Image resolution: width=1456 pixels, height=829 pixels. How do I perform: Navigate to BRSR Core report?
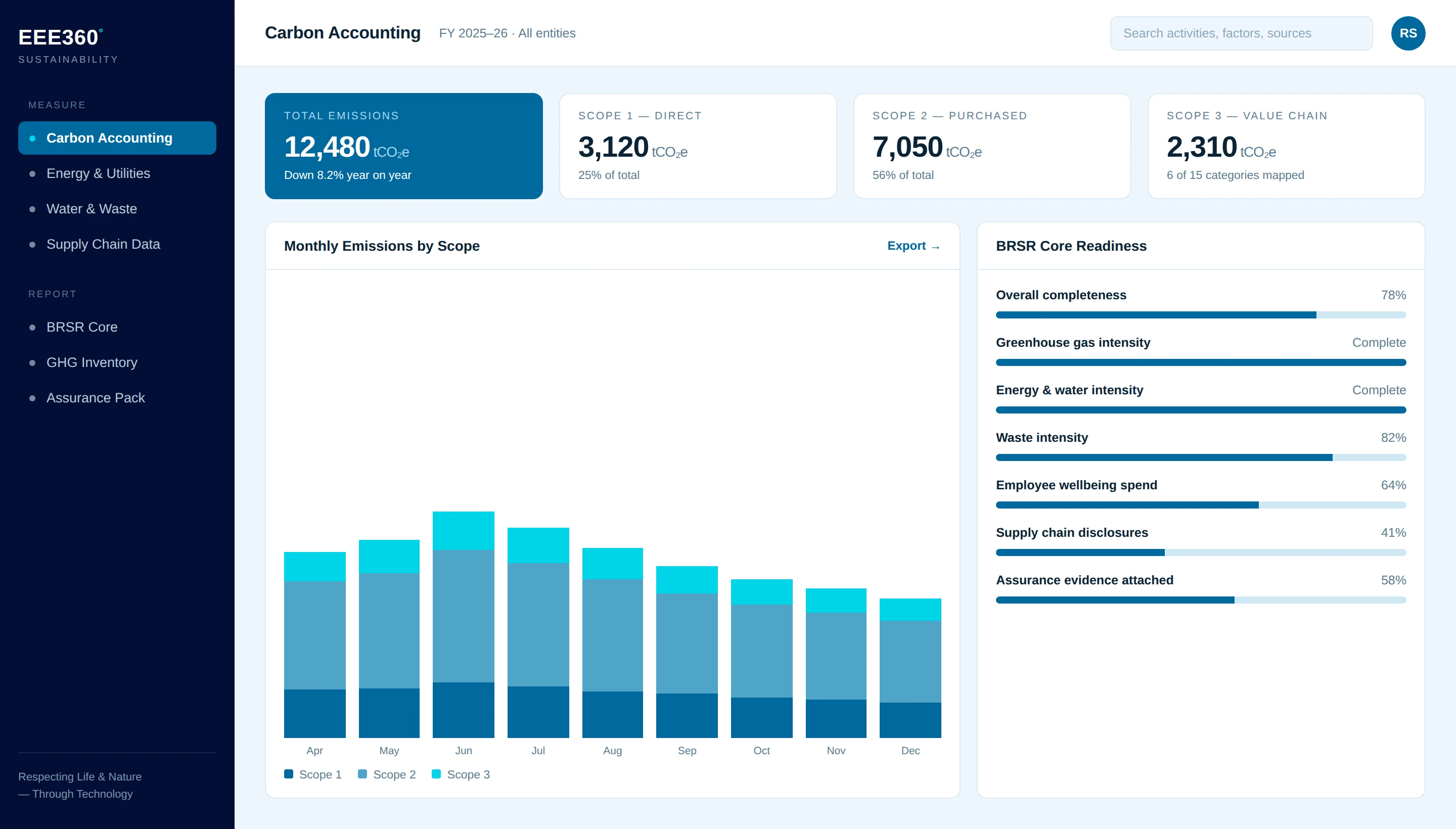(117, 327)
